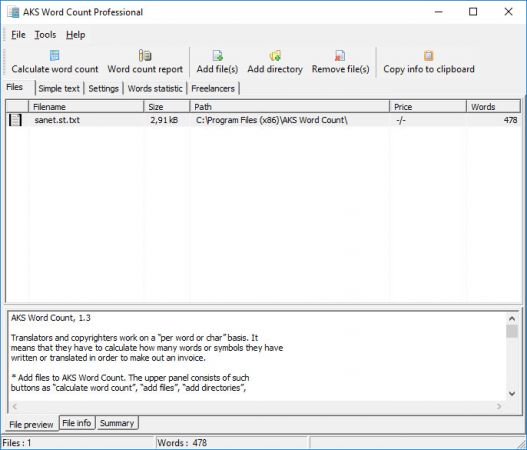Click the document icon beside sanet.st.txt
Screen dimensions: 527x450
pos(15,120)
